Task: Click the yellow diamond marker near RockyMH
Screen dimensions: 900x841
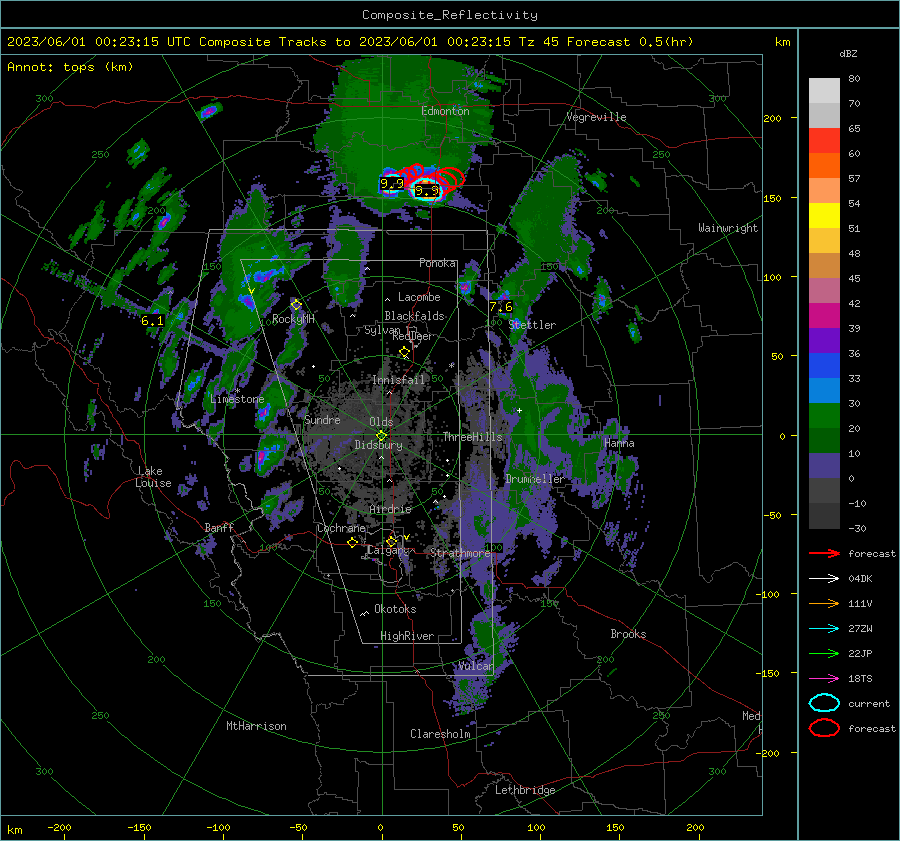Action: pos(296,304)
